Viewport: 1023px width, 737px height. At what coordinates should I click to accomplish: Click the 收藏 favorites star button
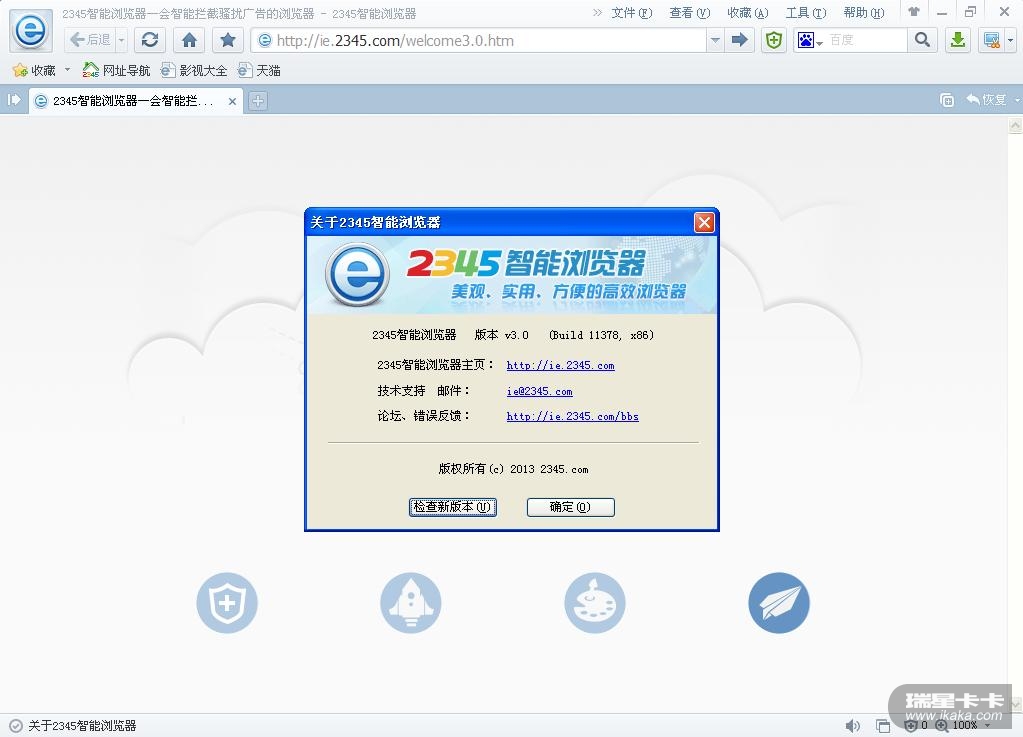coord(34,70)
